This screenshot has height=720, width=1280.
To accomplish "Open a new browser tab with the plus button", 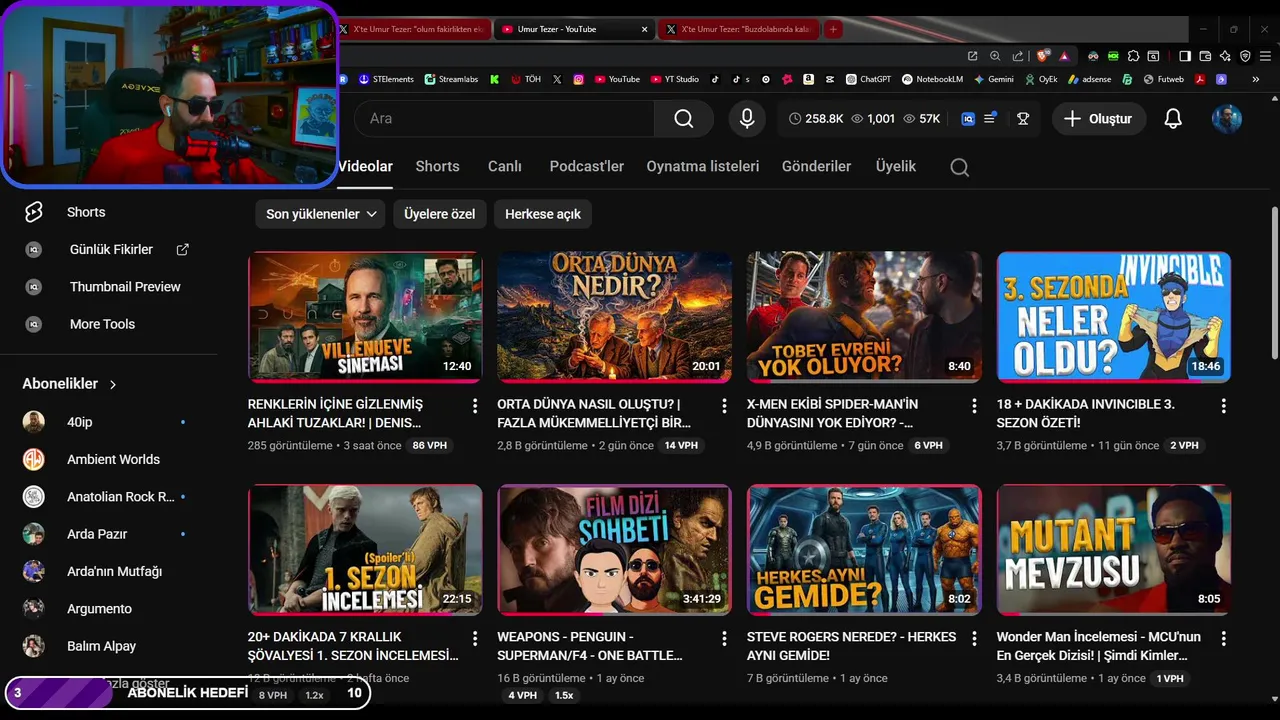I will tap(833, 29).
